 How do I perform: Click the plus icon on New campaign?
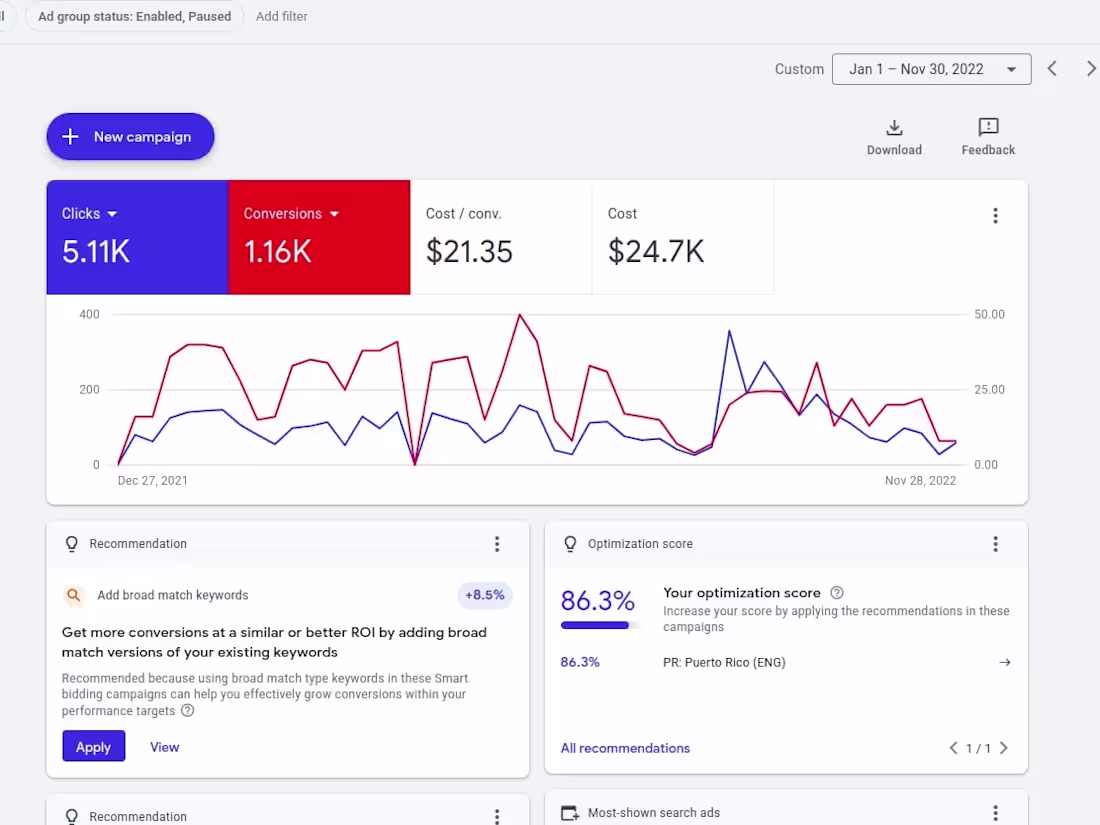click(70, 137)
